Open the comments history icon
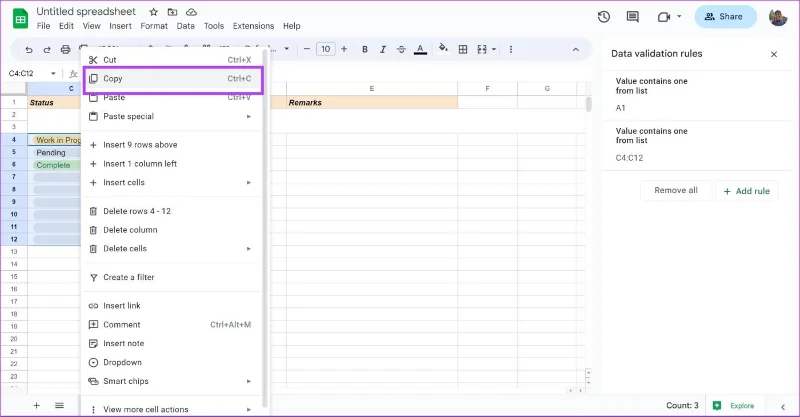Screen dimensions: 800x417 point(633,17)
